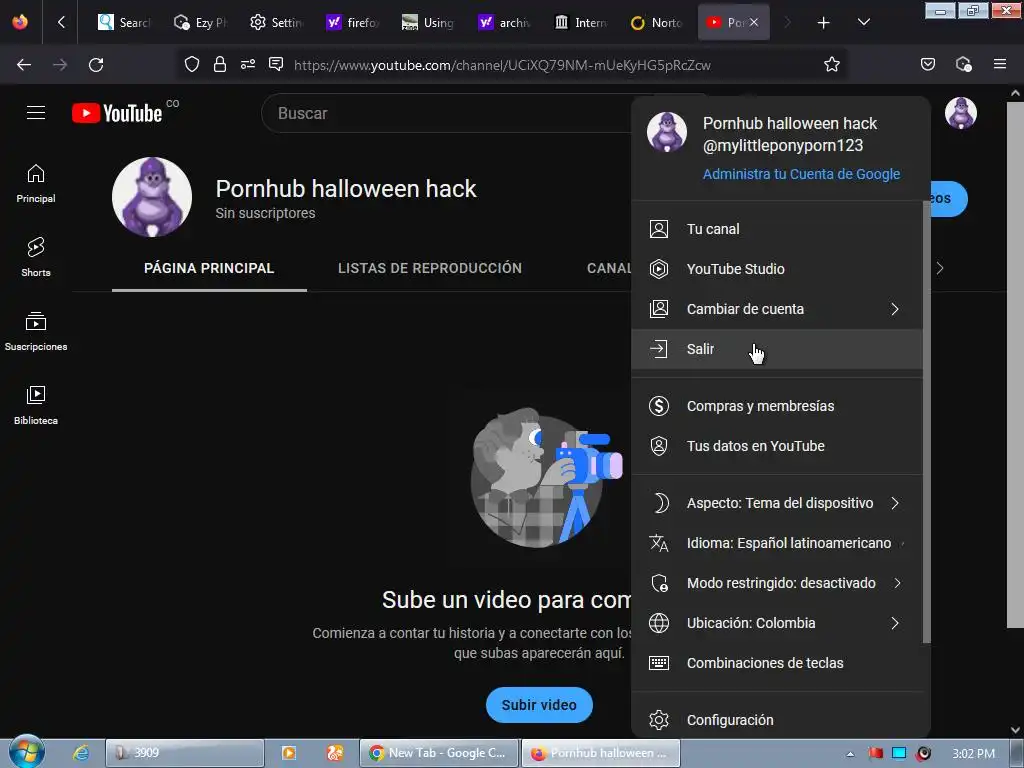Viewport: 1024px width, 768px height.
Task: Show hidden system tray icons
Action: coord(850,754)
